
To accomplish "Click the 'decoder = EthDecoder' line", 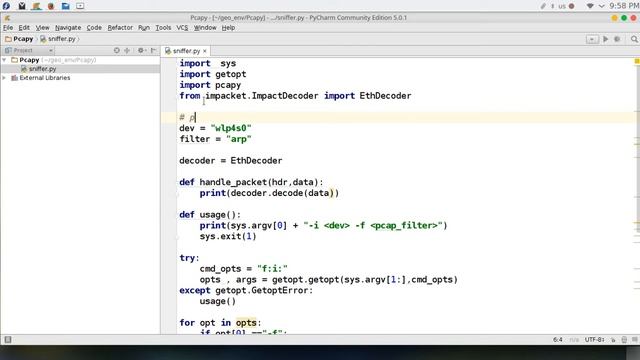I will coord(231,161).
